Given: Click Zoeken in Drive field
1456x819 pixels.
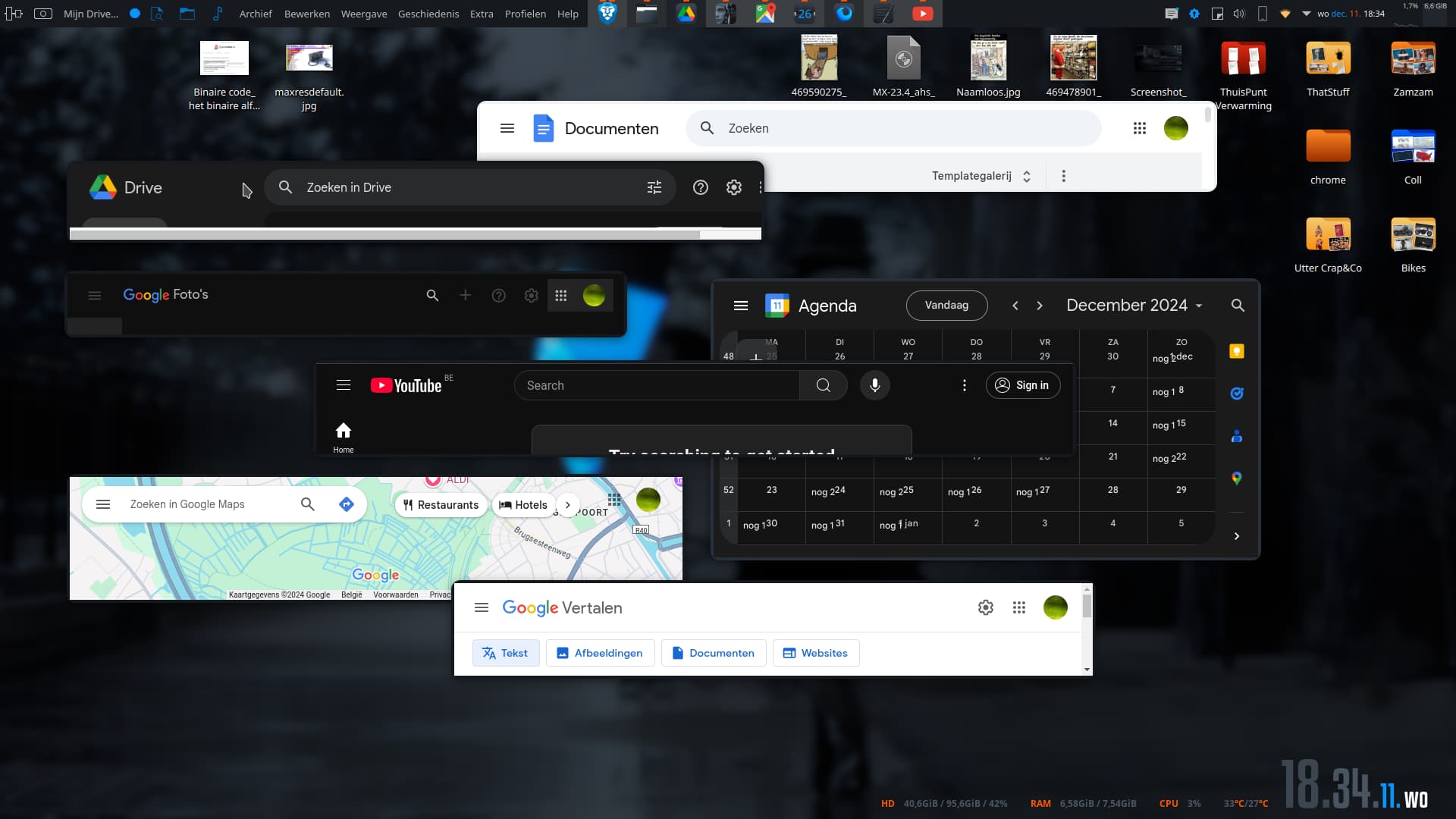Looking at the screenshot, I should click(x=469, y=187).
